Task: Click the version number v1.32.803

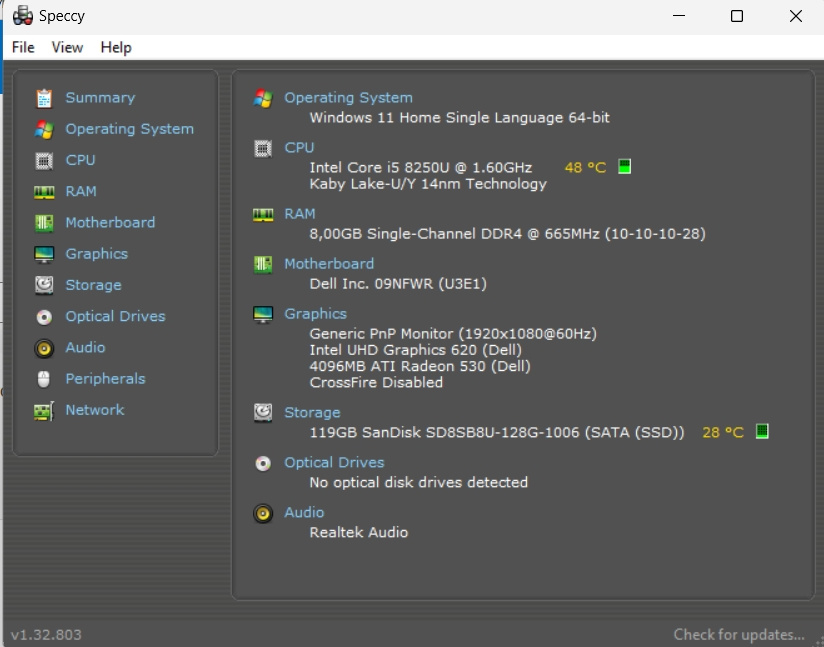Action: pos(46,635)
